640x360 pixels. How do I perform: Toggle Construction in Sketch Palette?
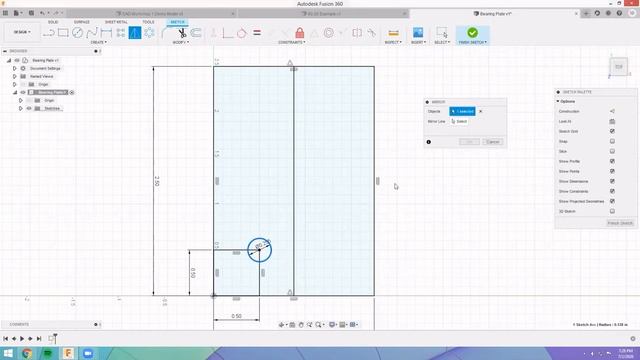612,111
